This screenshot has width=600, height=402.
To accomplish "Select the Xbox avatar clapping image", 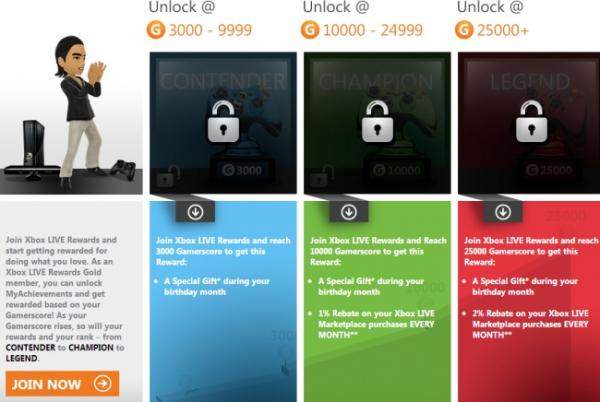I will [80, 111].
